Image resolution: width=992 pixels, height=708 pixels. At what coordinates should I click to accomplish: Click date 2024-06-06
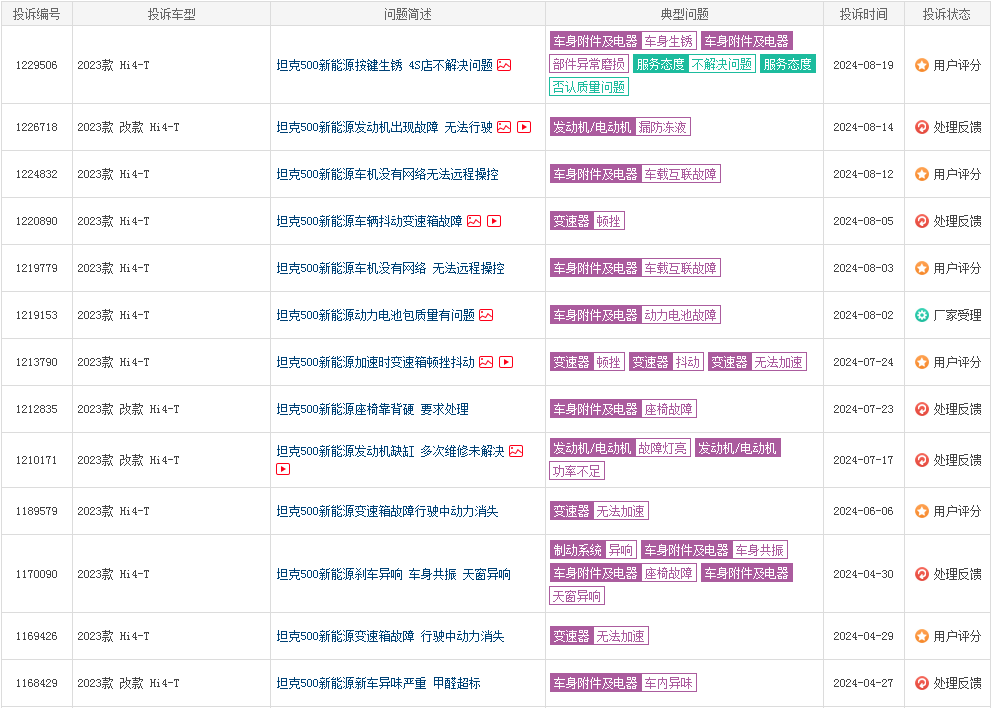click(x=864, y=511)
